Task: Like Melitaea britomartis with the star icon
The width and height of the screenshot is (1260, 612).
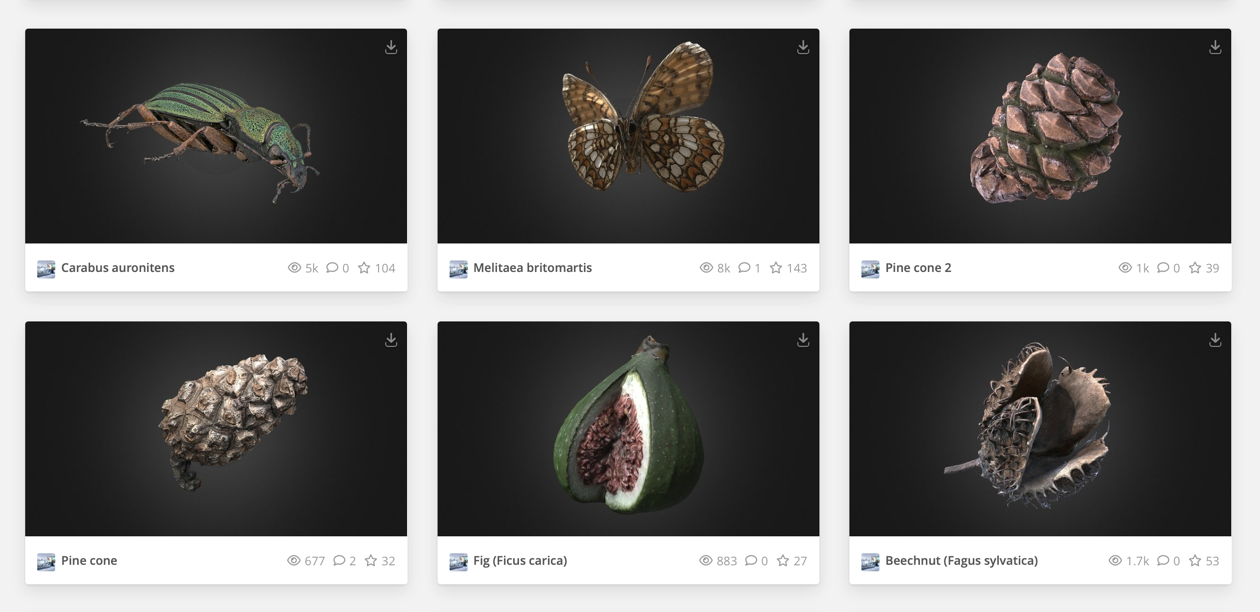Action: click(x=776, y=268)
